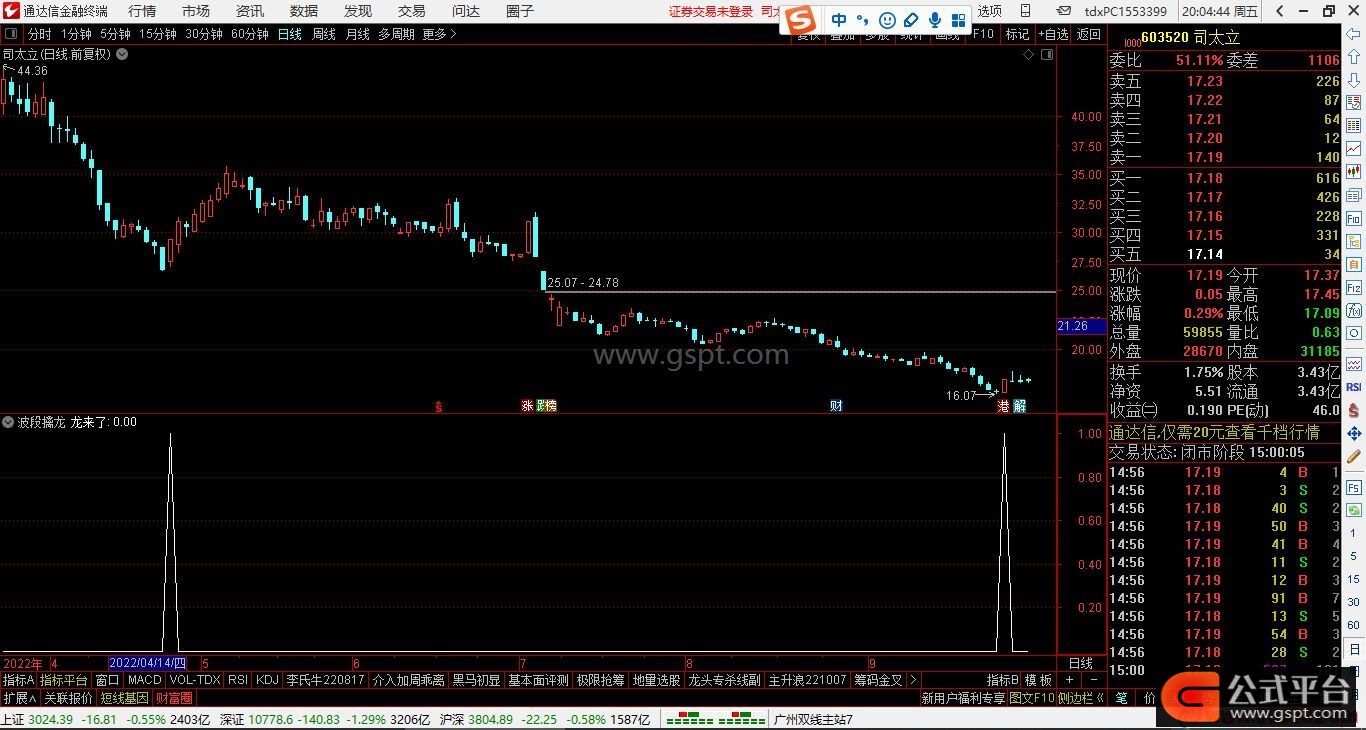Image resolution: width=1366 pixels, height=730 pixels.
Task: Click the red S marker below the chart
Action: [x=438, y=406]
